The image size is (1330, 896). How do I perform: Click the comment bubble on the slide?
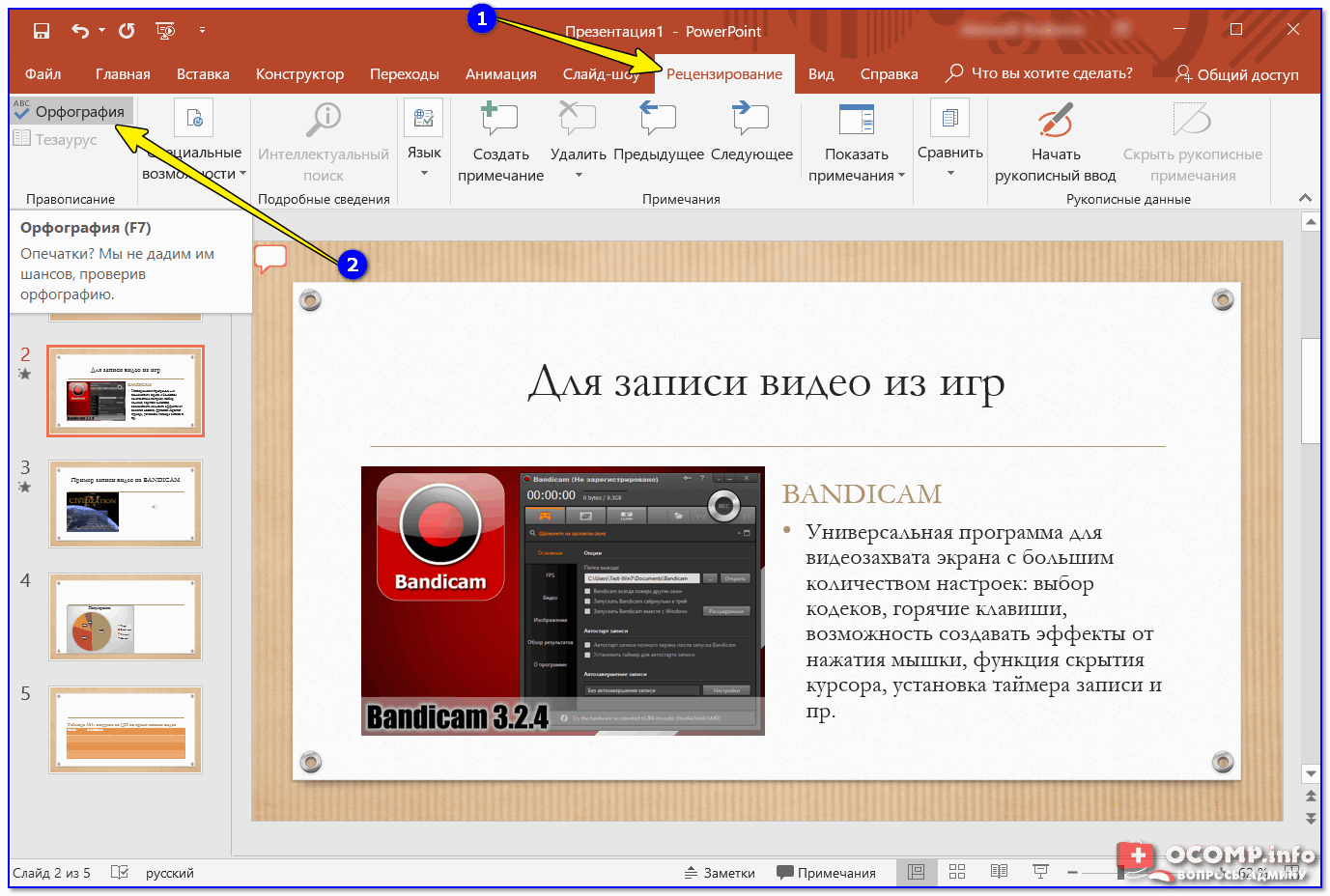pos(270,258)
